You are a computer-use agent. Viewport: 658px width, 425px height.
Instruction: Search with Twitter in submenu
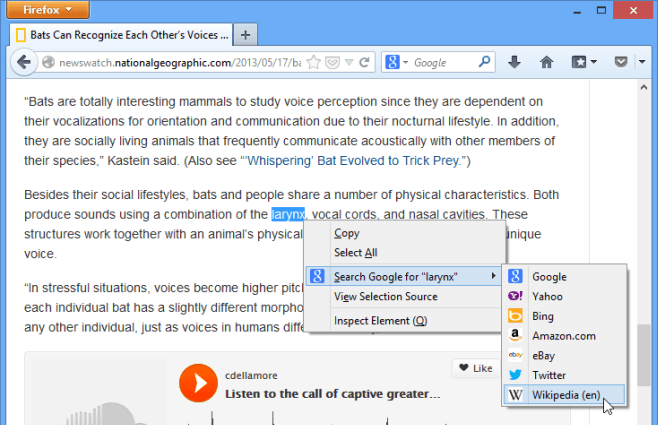(564, 375)
